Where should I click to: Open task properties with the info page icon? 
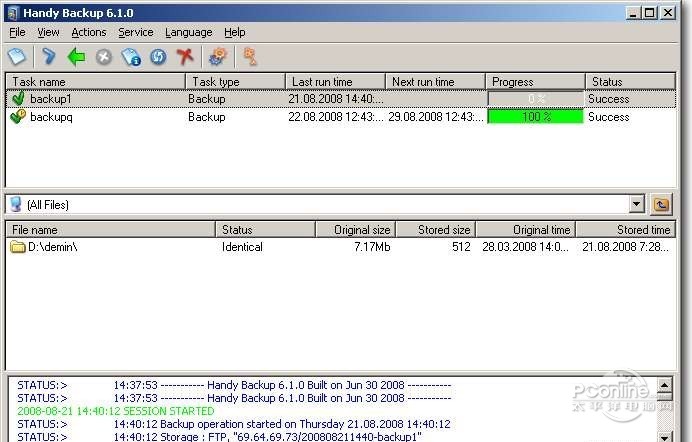click(131, 57)
